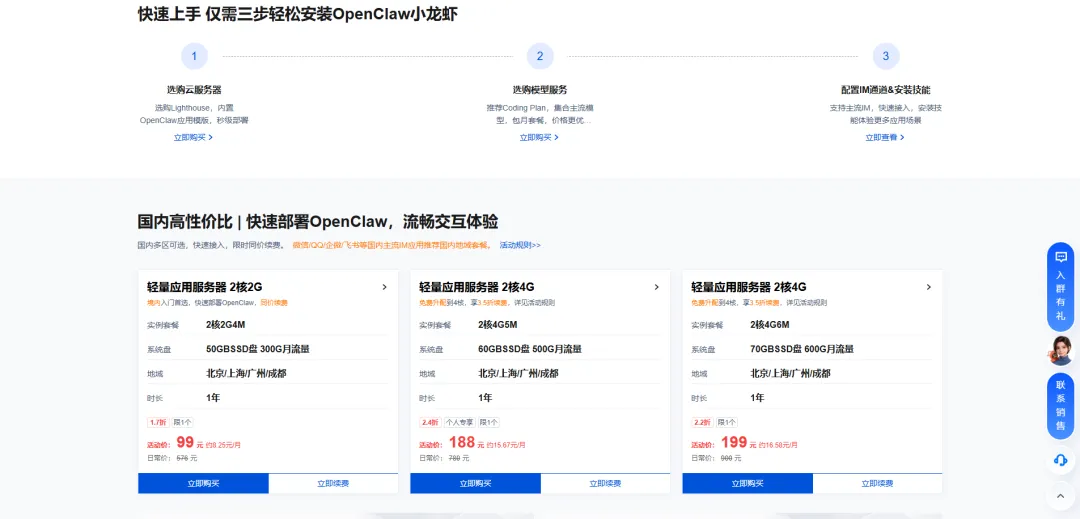Click 50GBSSD盘 300G月流量 text
This screenshot has height=519, width=1080.
pyautogui.click(x=258, y=349)
